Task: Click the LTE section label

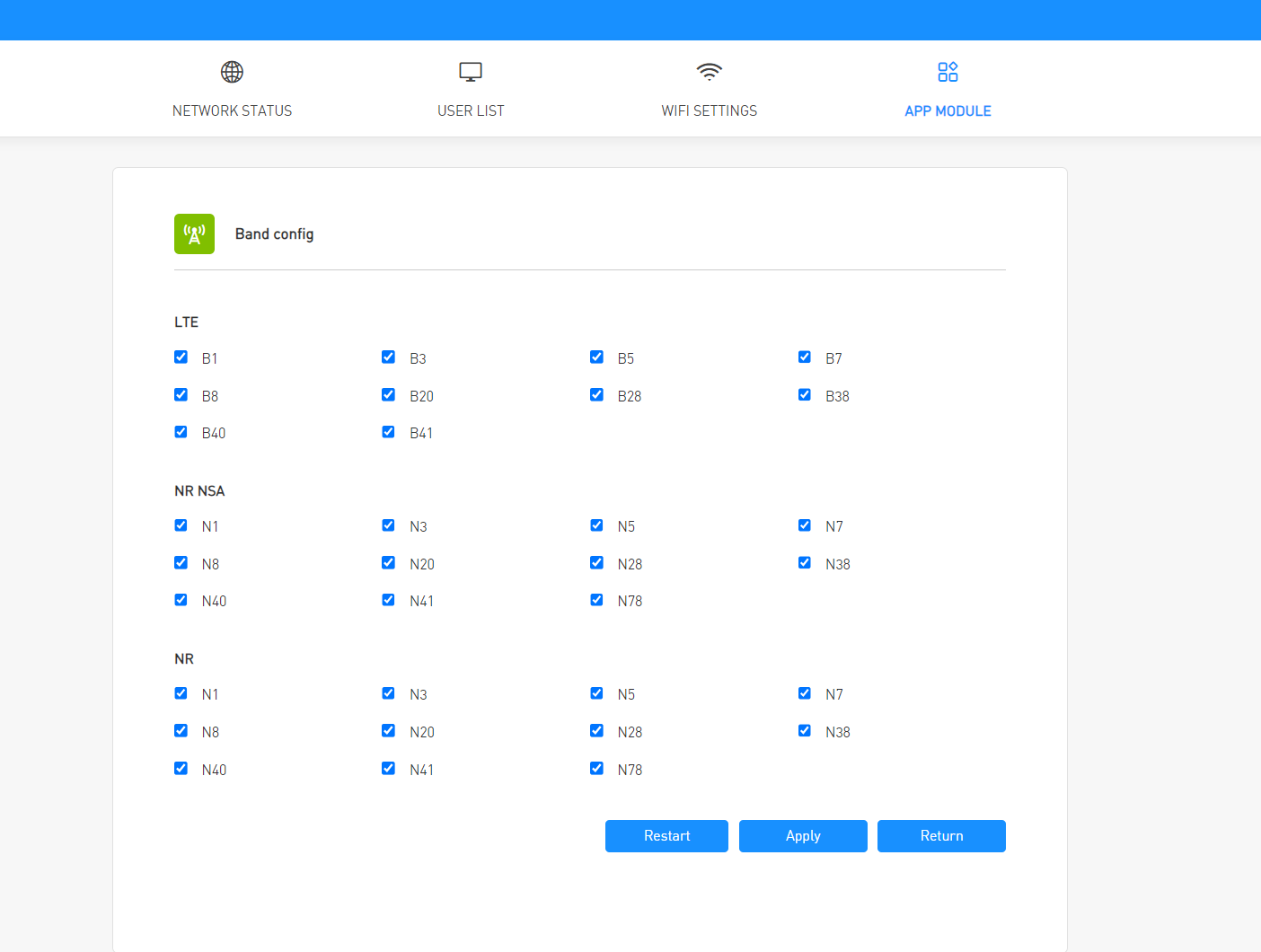Action: click(x=186, y=322)
